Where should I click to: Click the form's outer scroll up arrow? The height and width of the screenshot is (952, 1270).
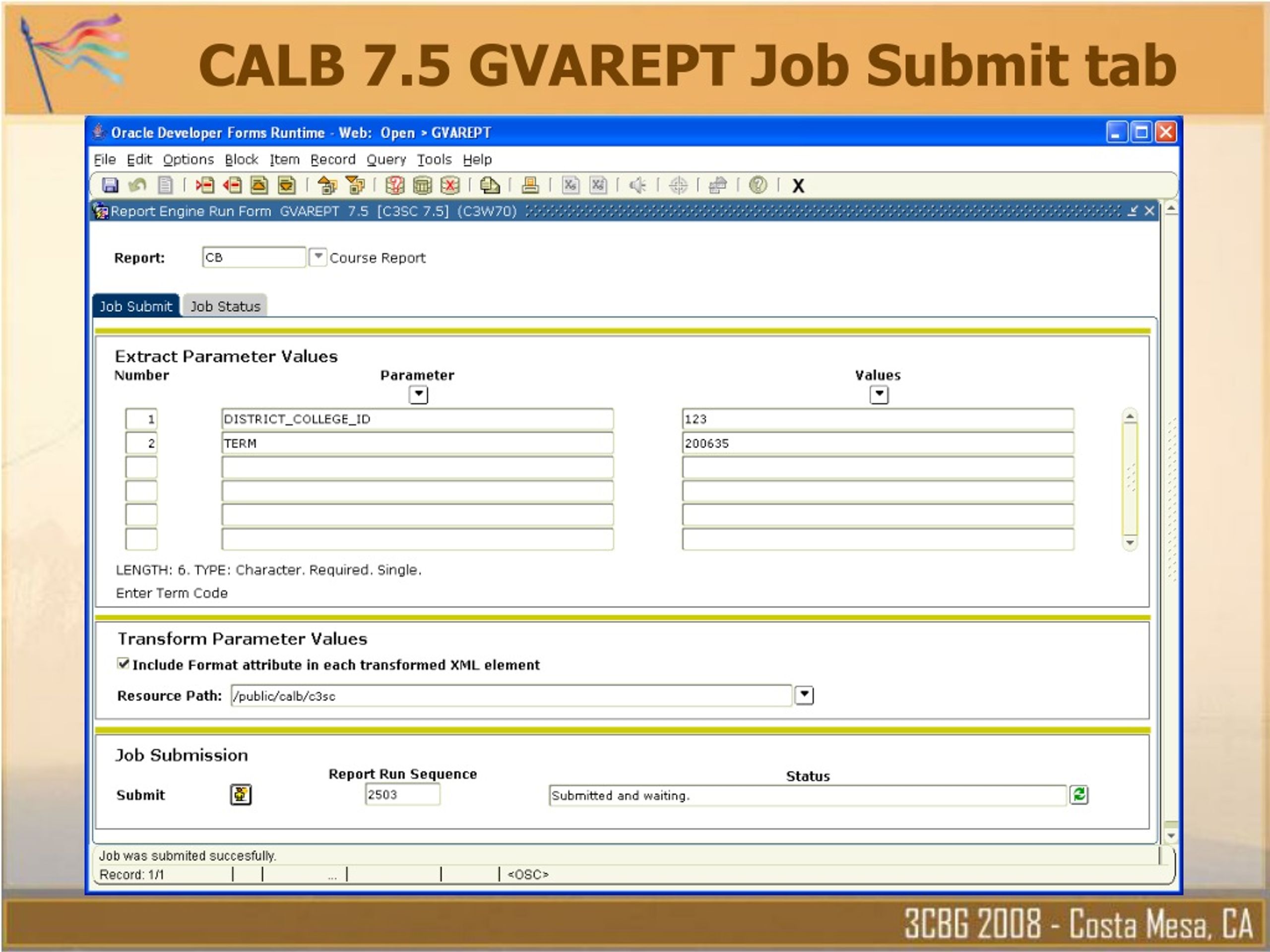[1172, 208]
